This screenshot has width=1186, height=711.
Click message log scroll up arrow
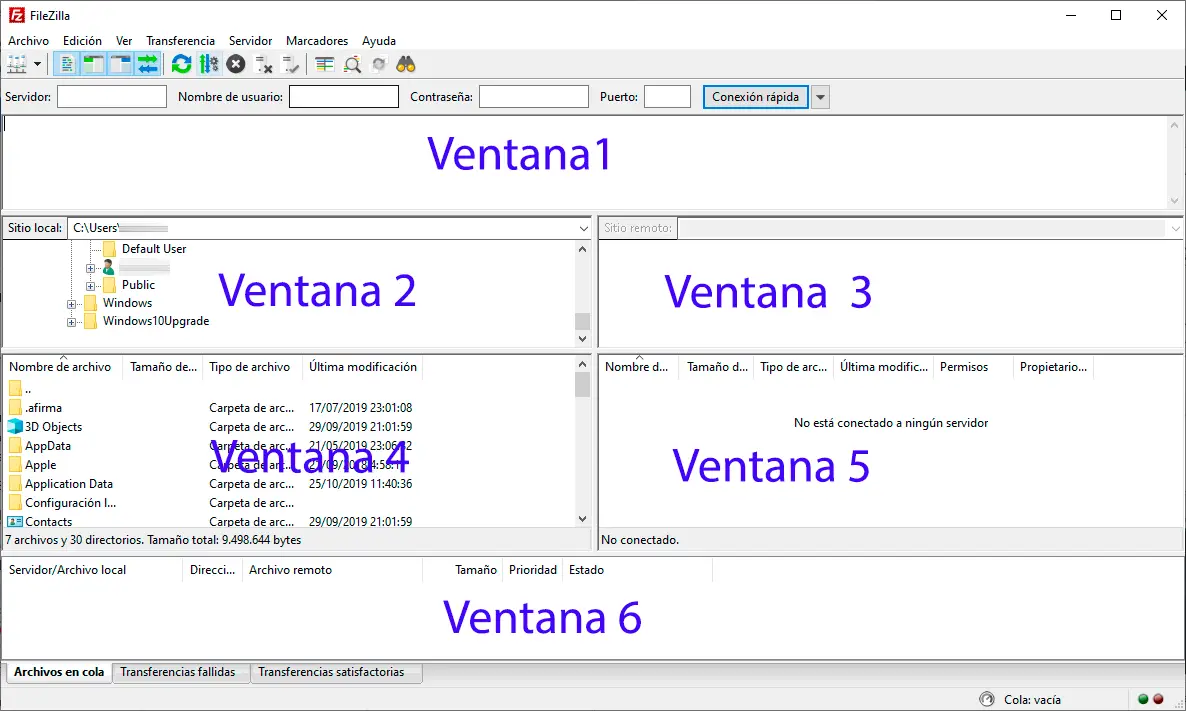[1175, 126]
